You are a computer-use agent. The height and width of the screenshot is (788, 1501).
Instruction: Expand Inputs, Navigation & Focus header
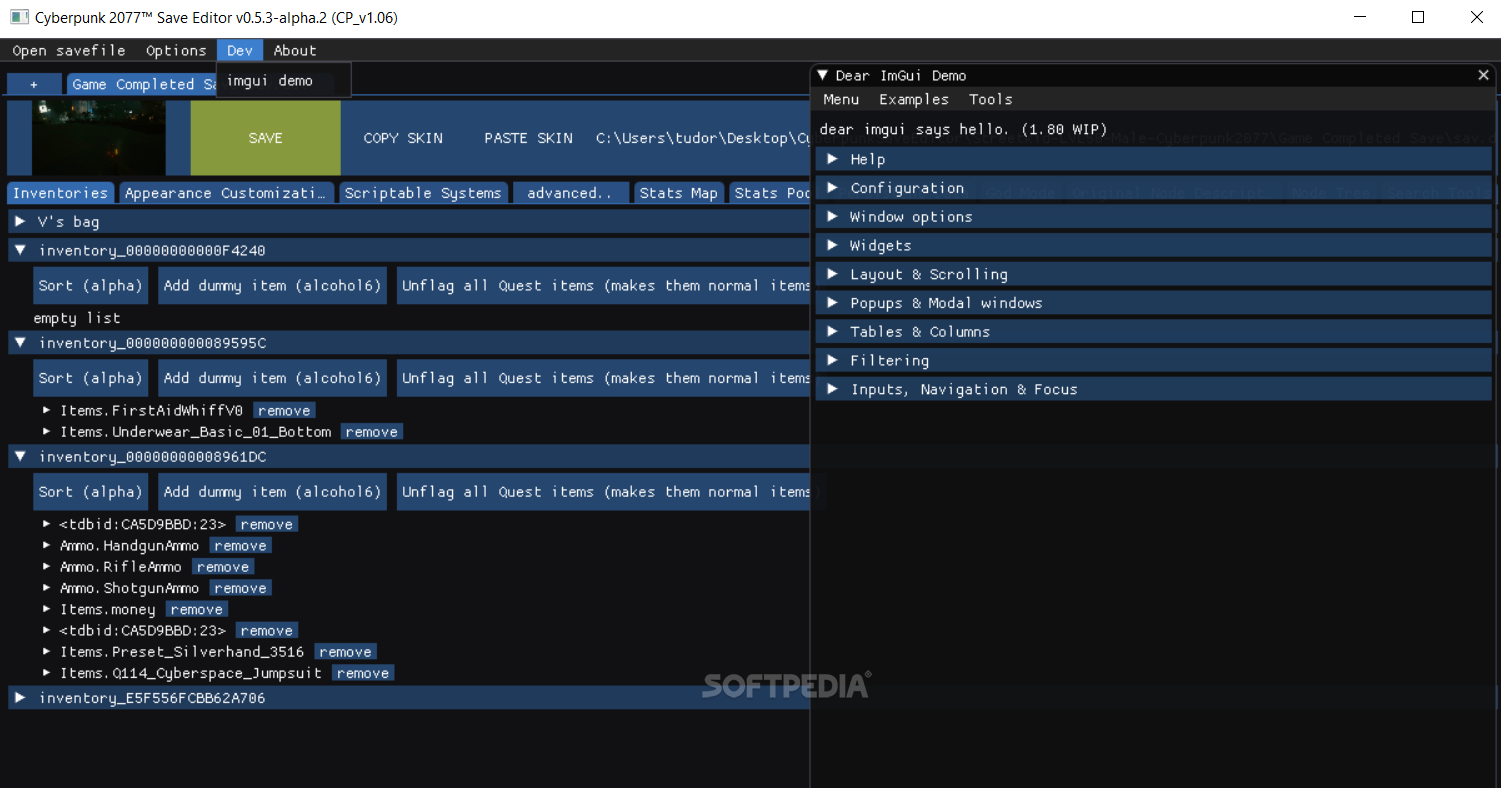tap(1154, 389)
